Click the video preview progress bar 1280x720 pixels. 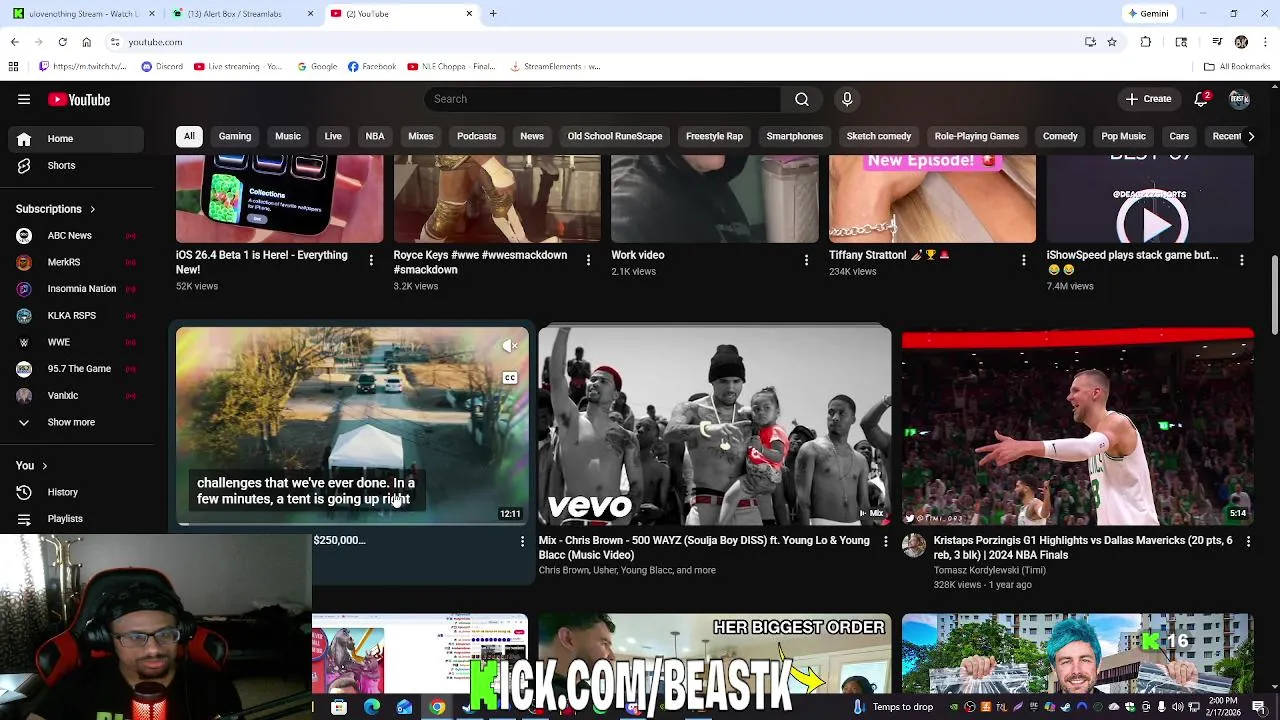352,524
